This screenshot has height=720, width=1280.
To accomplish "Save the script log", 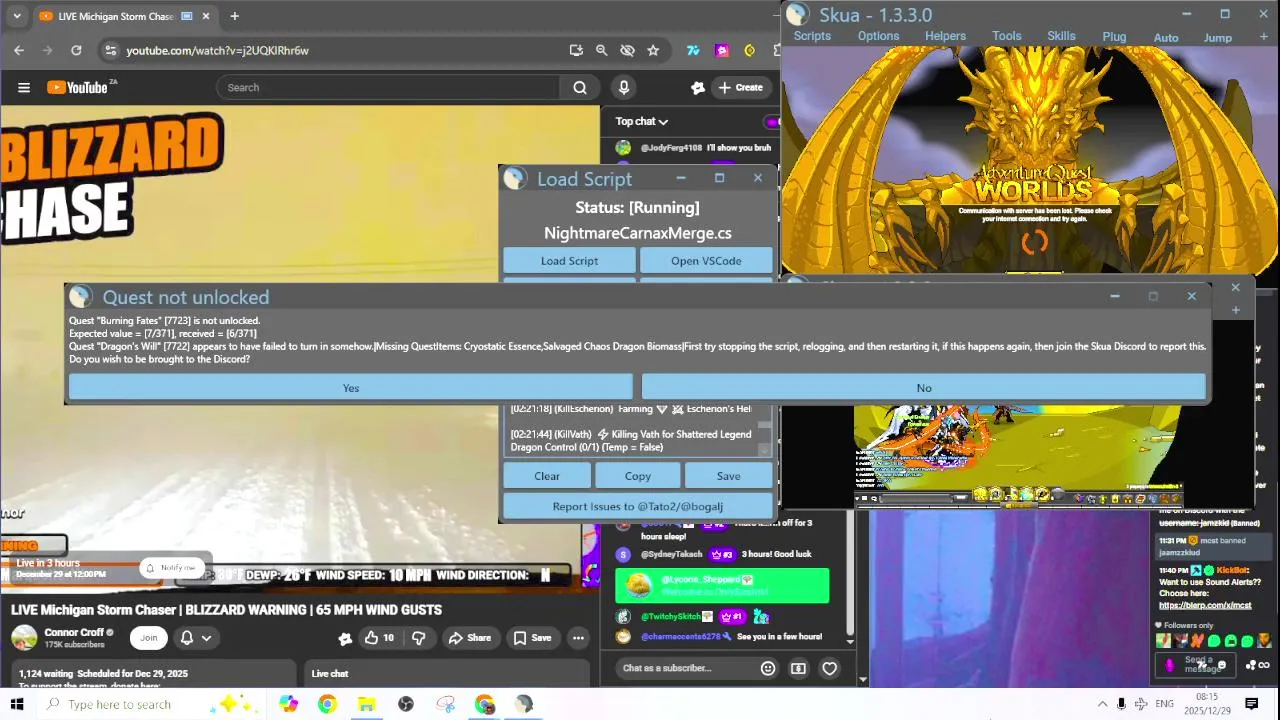I will point(729,476).
